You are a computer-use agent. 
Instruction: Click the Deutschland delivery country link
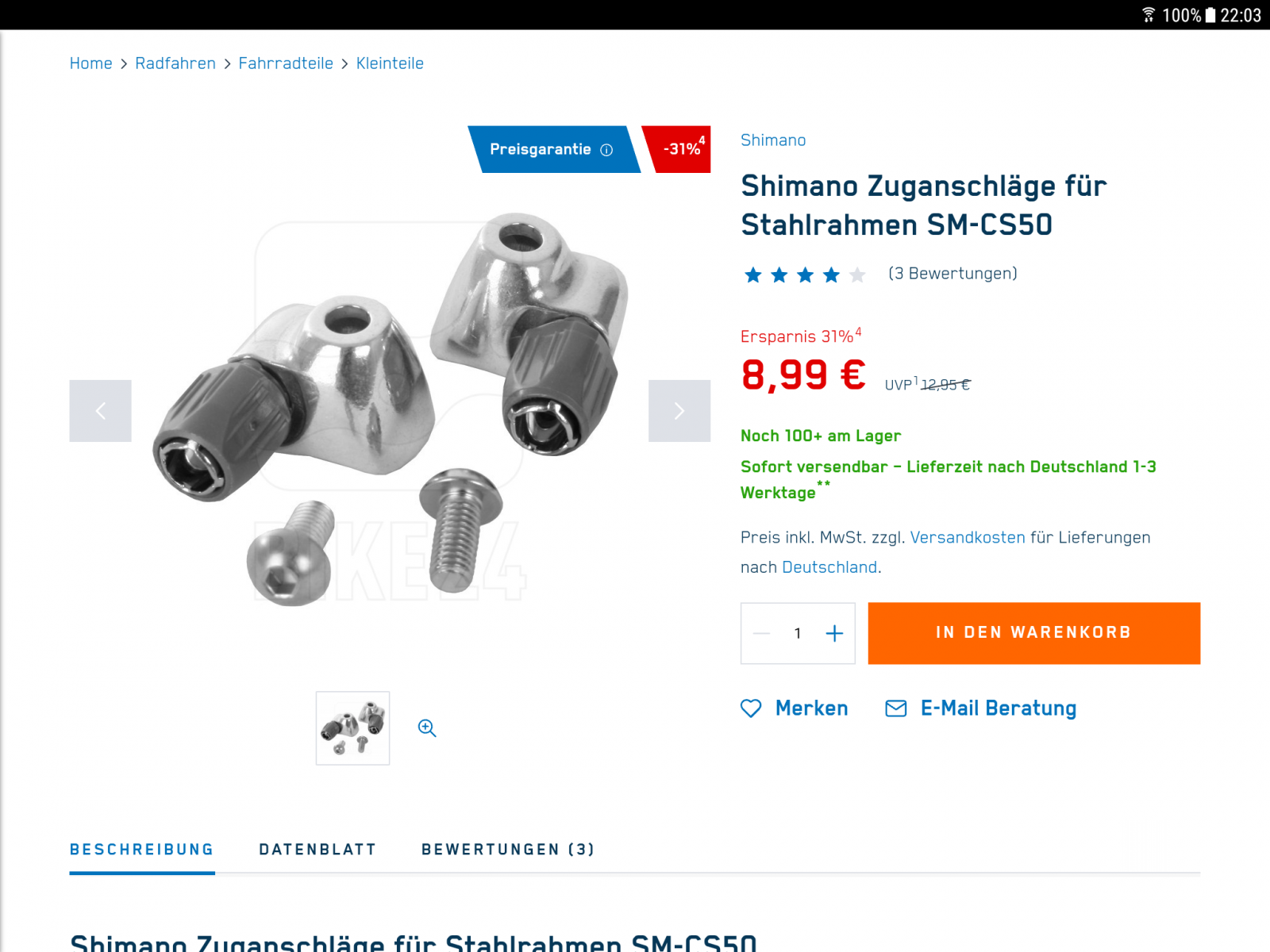coord(829,567)
